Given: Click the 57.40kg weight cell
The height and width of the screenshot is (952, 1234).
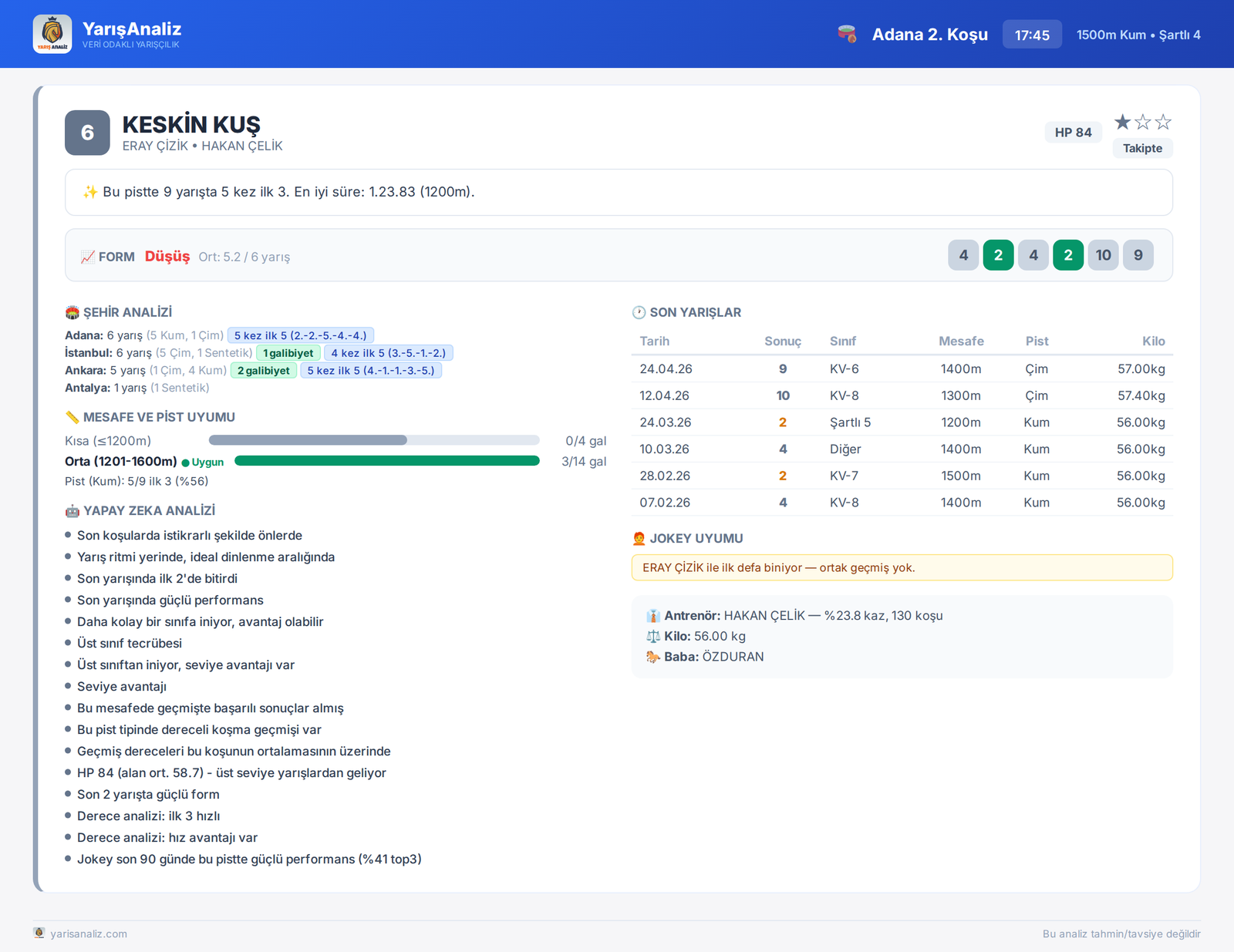Looking at the screenshot, I should (1141, 395).
